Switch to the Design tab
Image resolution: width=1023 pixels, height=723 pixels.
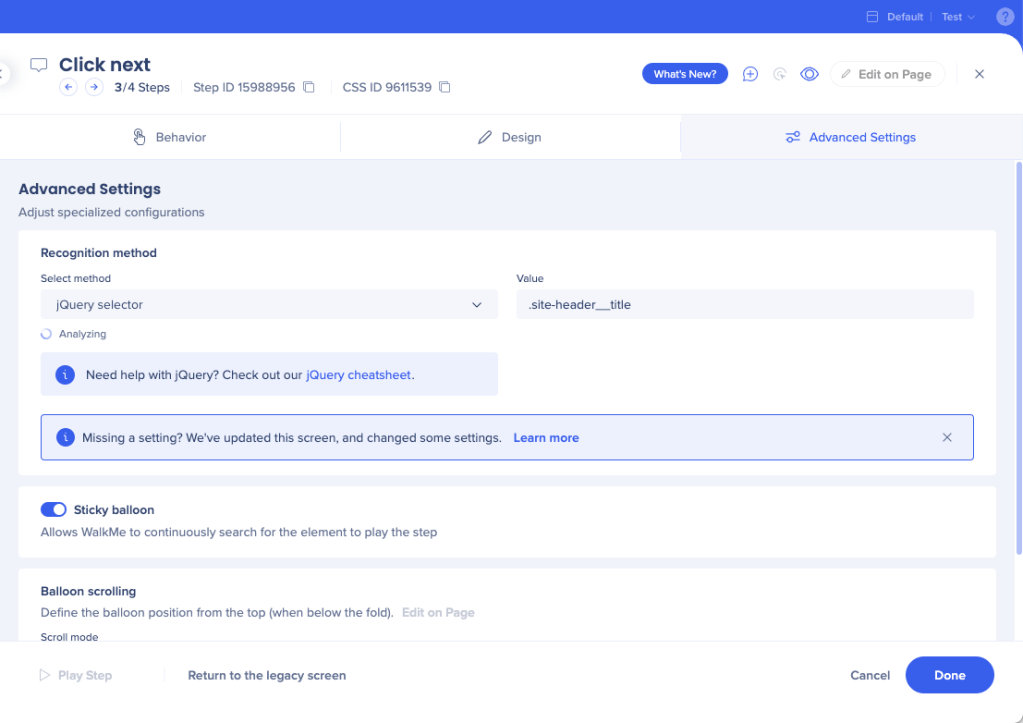tap(510, 137)
